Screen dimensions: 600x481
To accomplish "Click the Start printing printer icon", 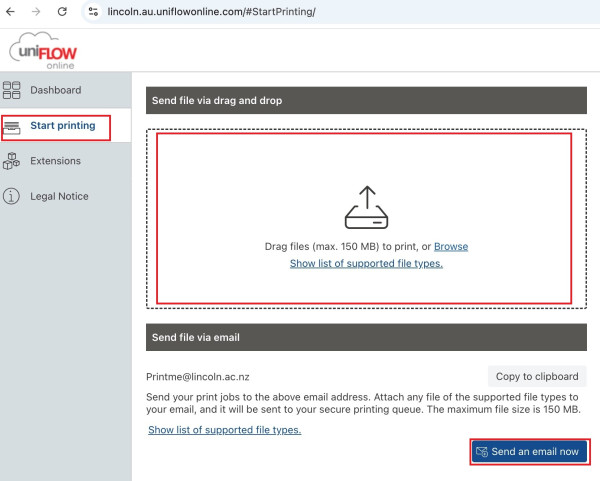I will [x=11, y=128].
